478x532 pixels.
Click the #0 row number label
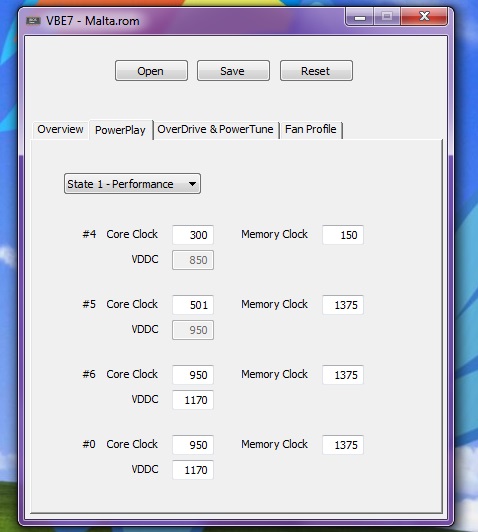[x=89, y=444]
